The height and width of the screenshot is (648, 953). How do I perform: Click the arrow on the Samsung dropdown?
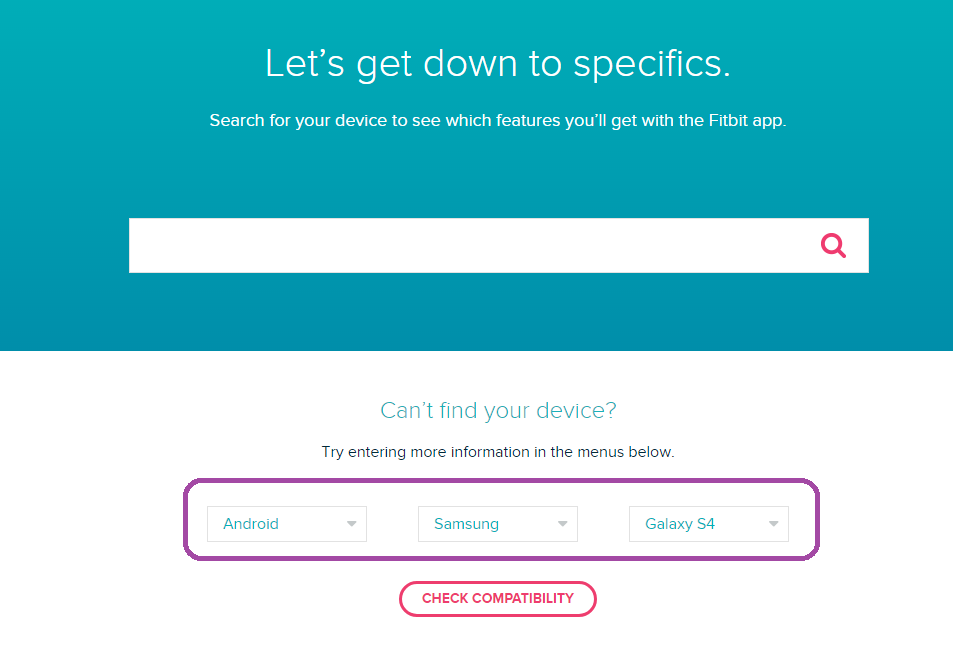562,524
